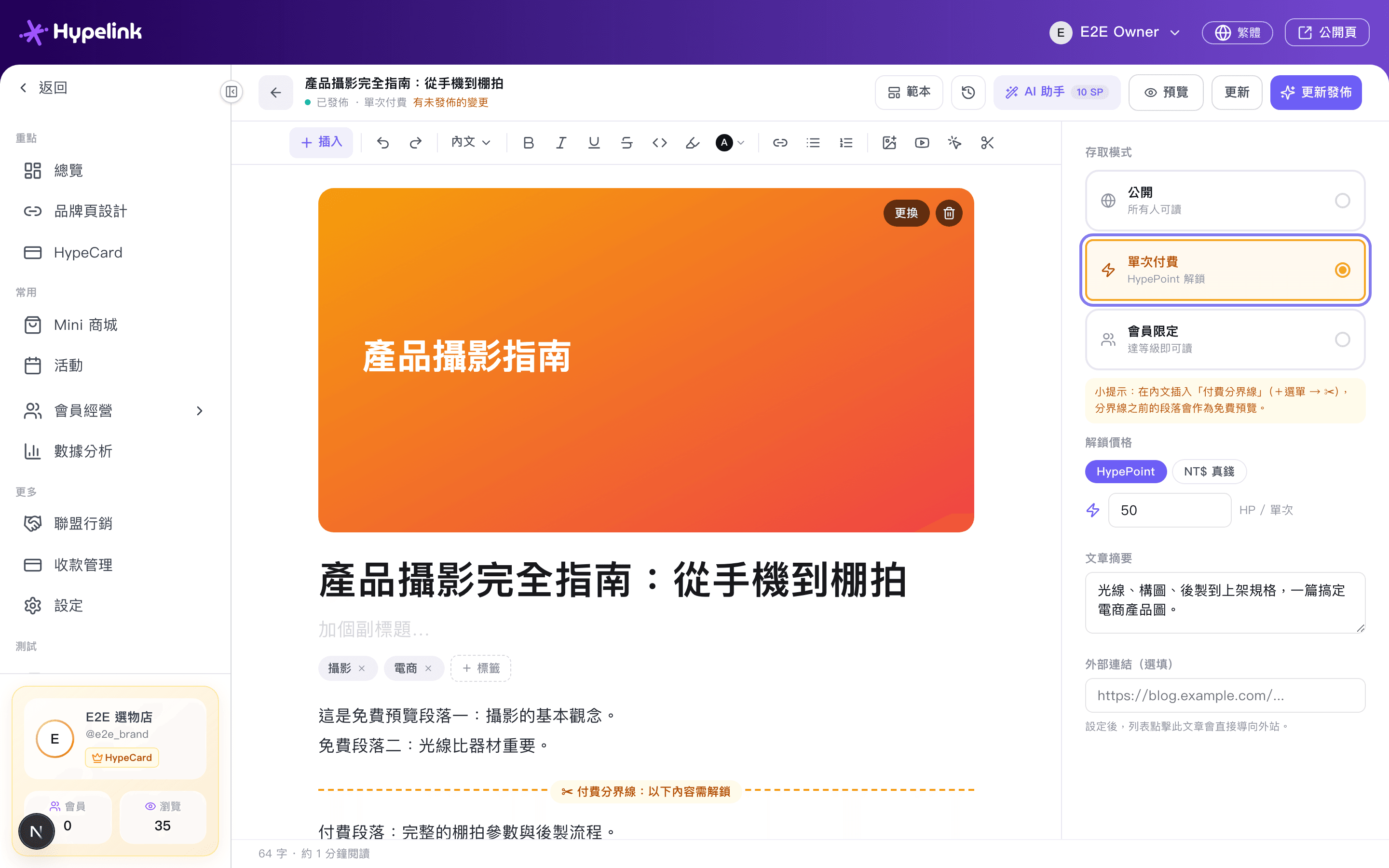Add a new tag with + 標籤
Image resolution: width=1389 pixels, height=868 pixels.
point(481,668)
